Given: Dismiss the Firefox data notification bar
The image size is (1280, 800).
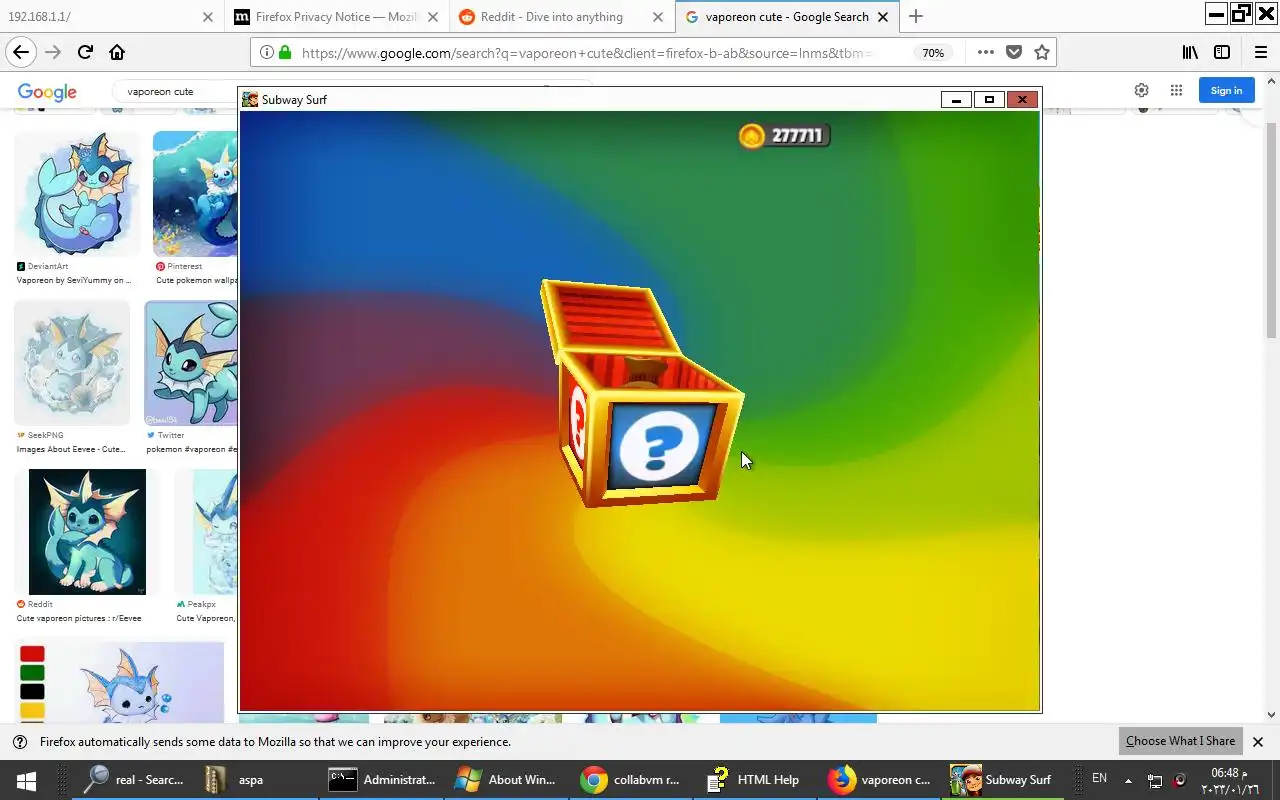Looking at the screenshot, I should (1258, 742).
